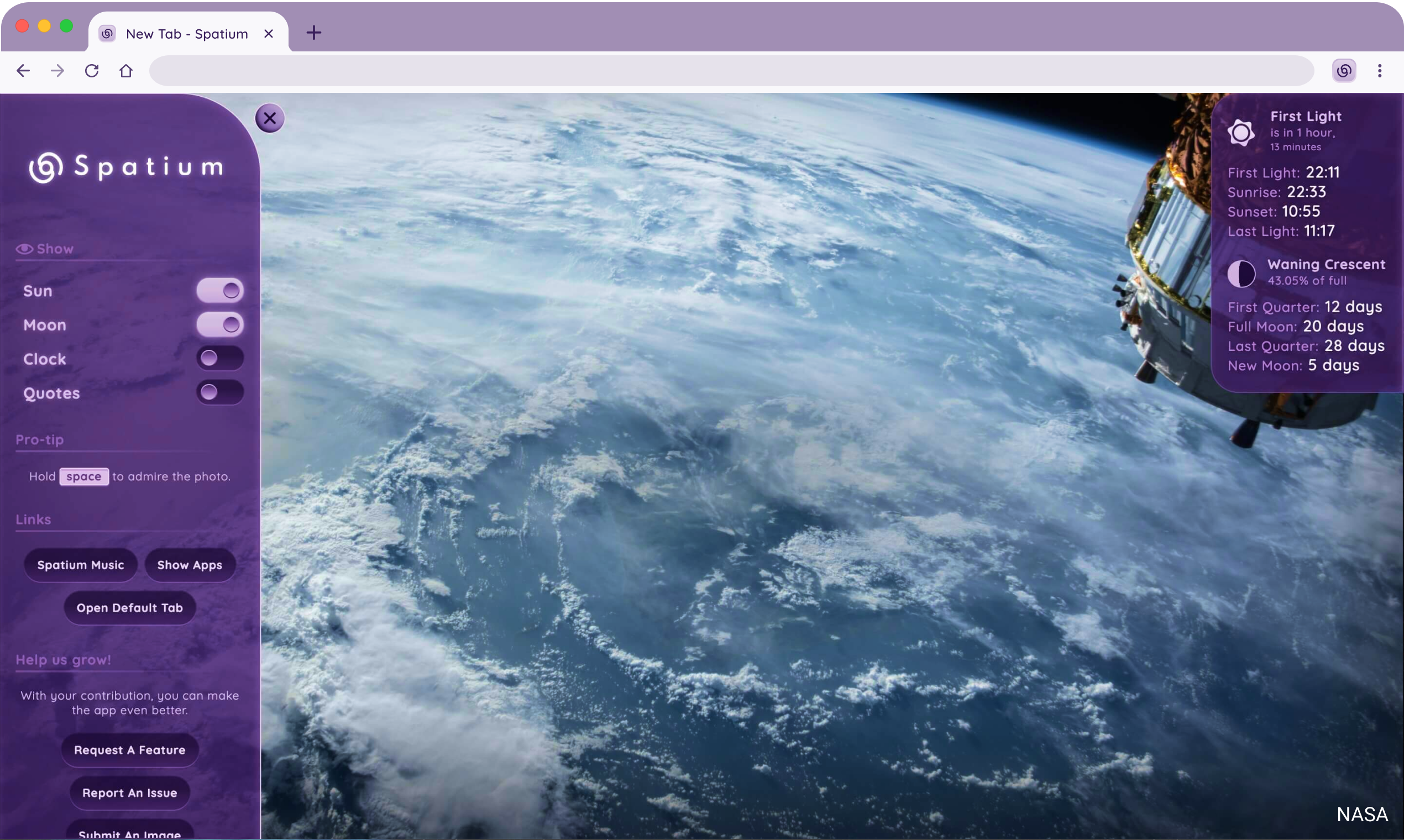Click the address bar field
Viewport: 1404px width, 840px height.
730,71
